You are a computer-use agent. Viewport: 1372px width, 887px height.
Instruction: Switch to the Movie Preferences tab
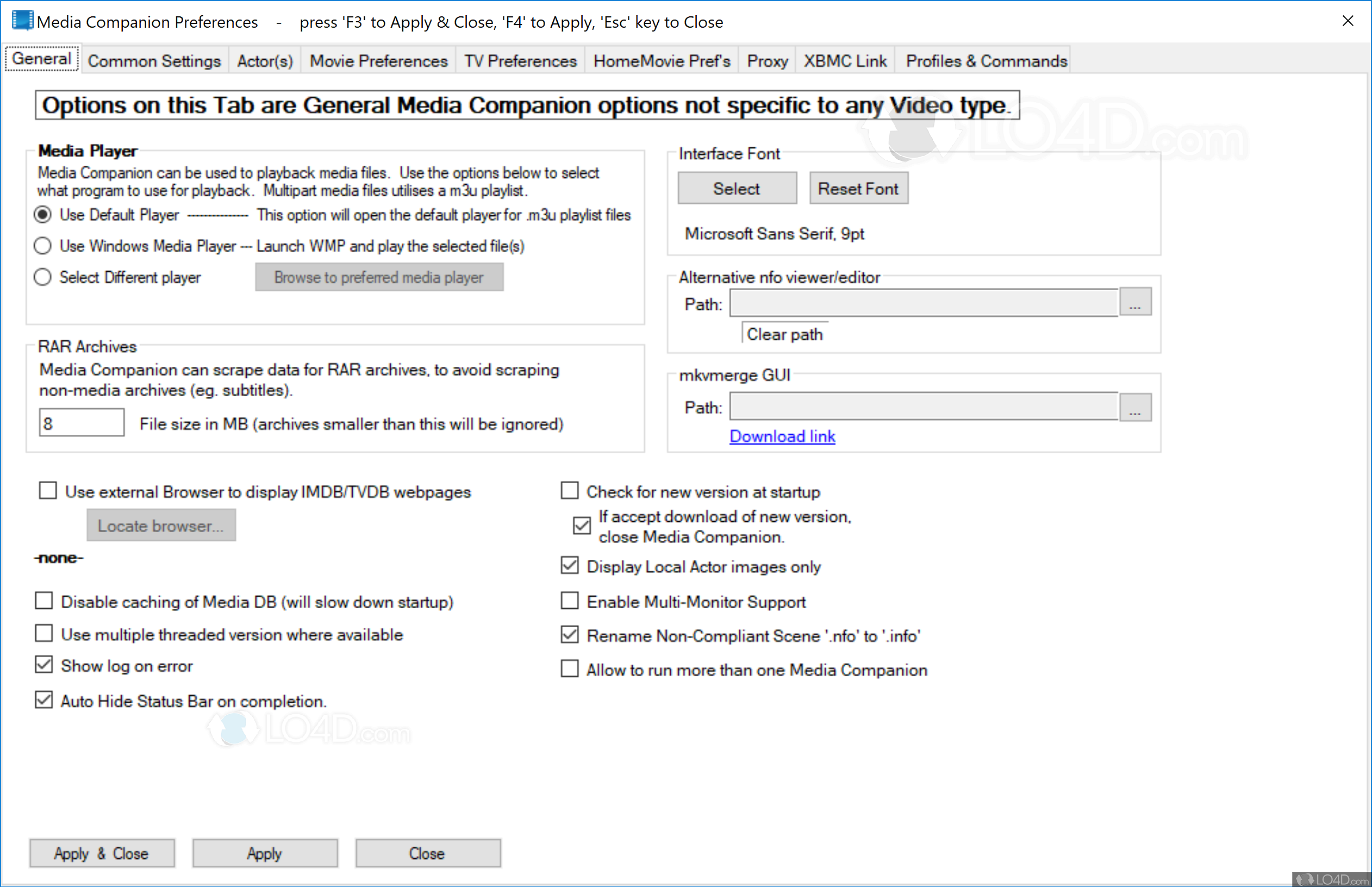(x=378, y=60)
